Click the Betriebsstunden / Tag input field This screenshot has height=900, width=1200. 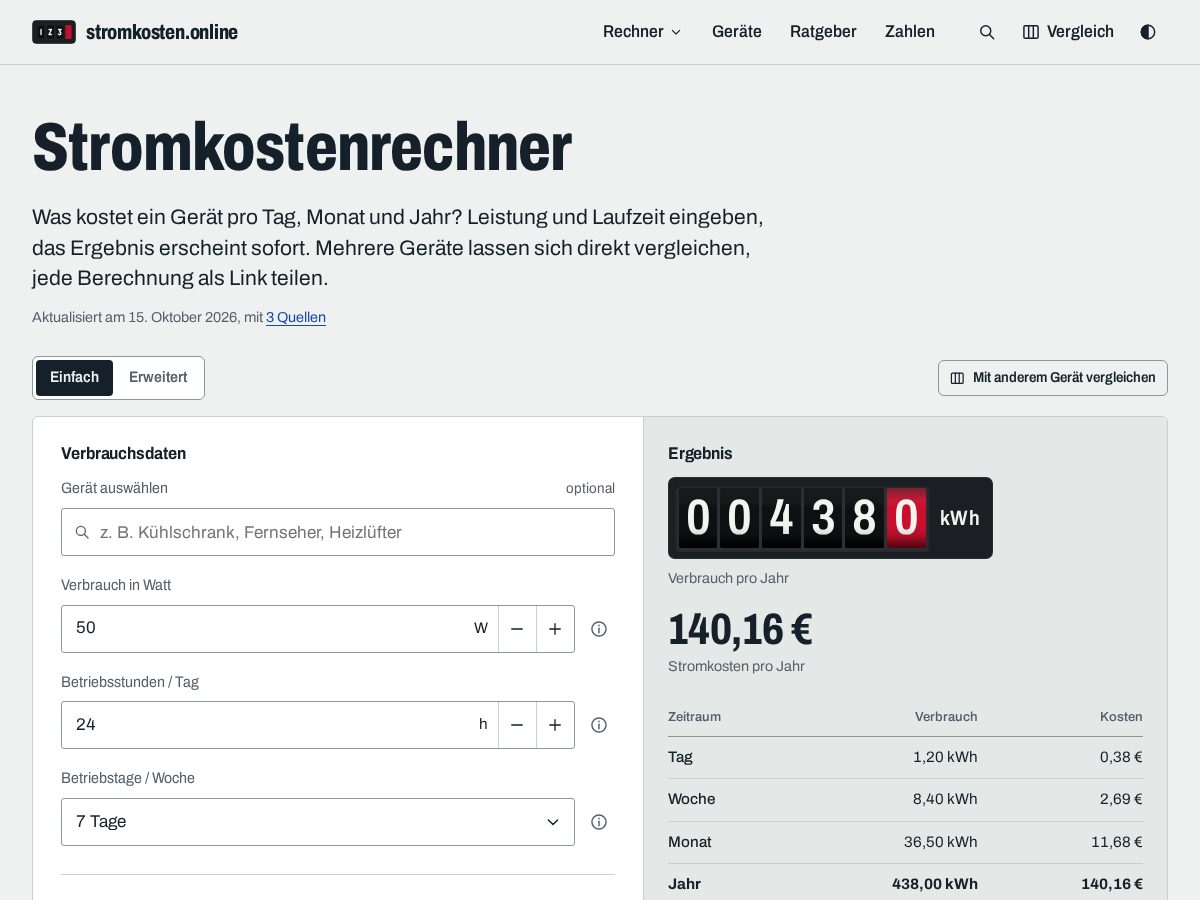280,725
